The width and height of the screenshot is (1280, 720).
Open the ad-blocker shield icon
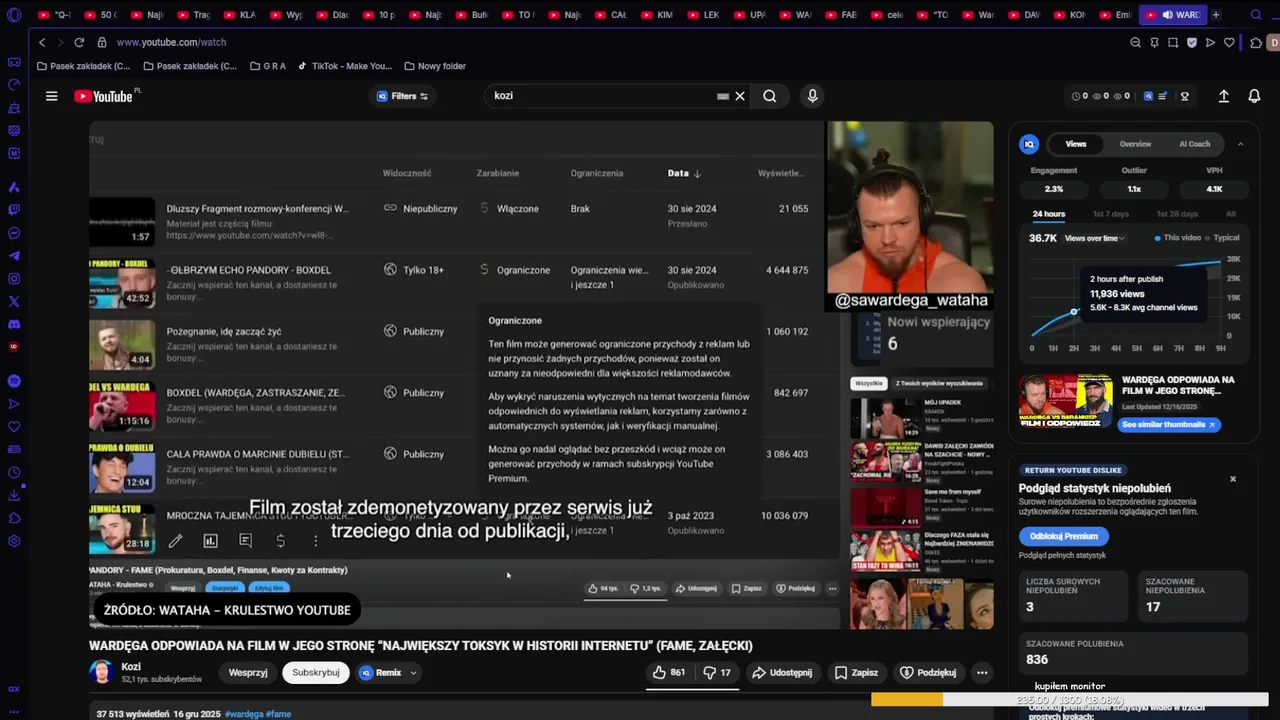1191,43
